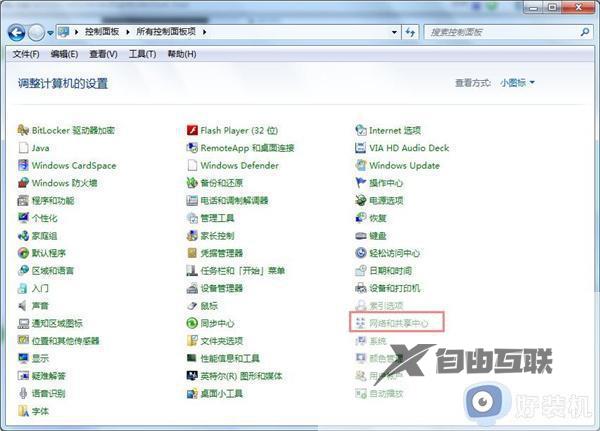Click the 家长控制 icon

pyautogui.click(x=192, y=235)
